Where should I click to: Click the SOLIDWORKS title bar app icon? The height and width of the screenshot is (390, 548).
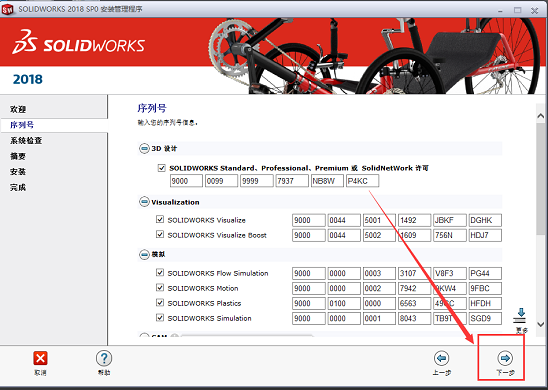tap(7, 9)
